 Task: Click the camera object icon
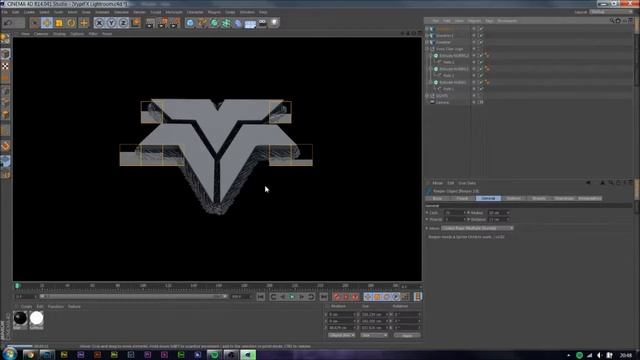[262, 23]
